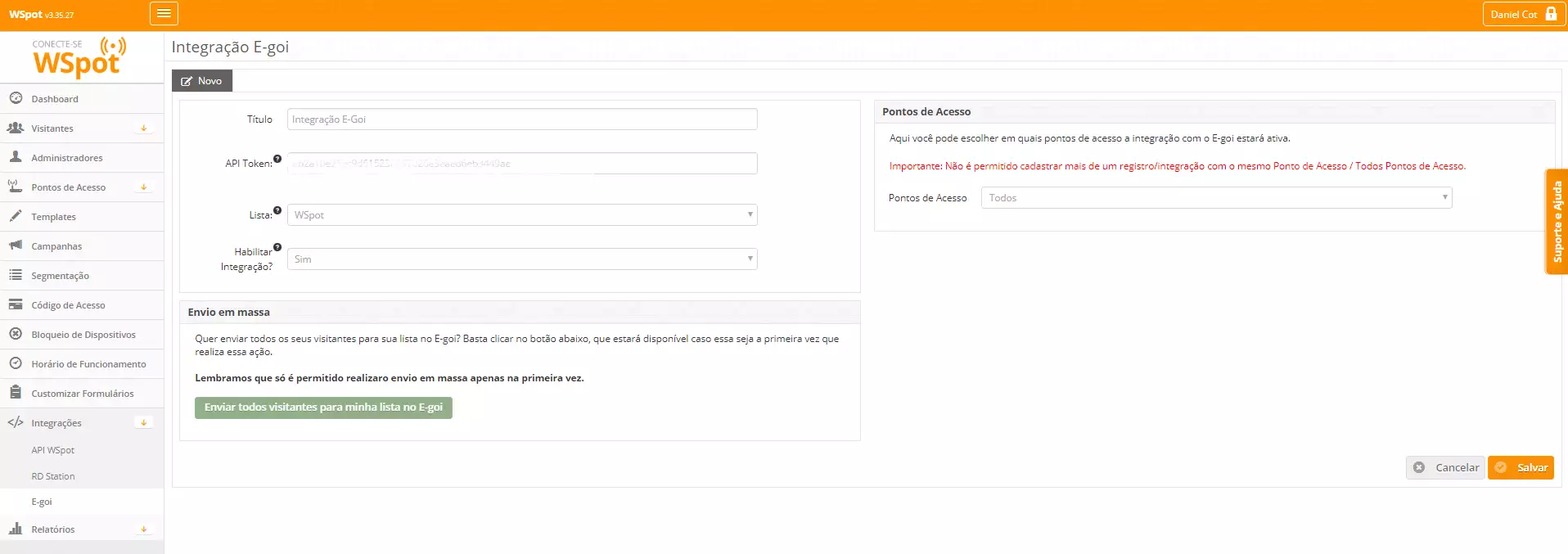Click the API Token input field

[522, 164]
